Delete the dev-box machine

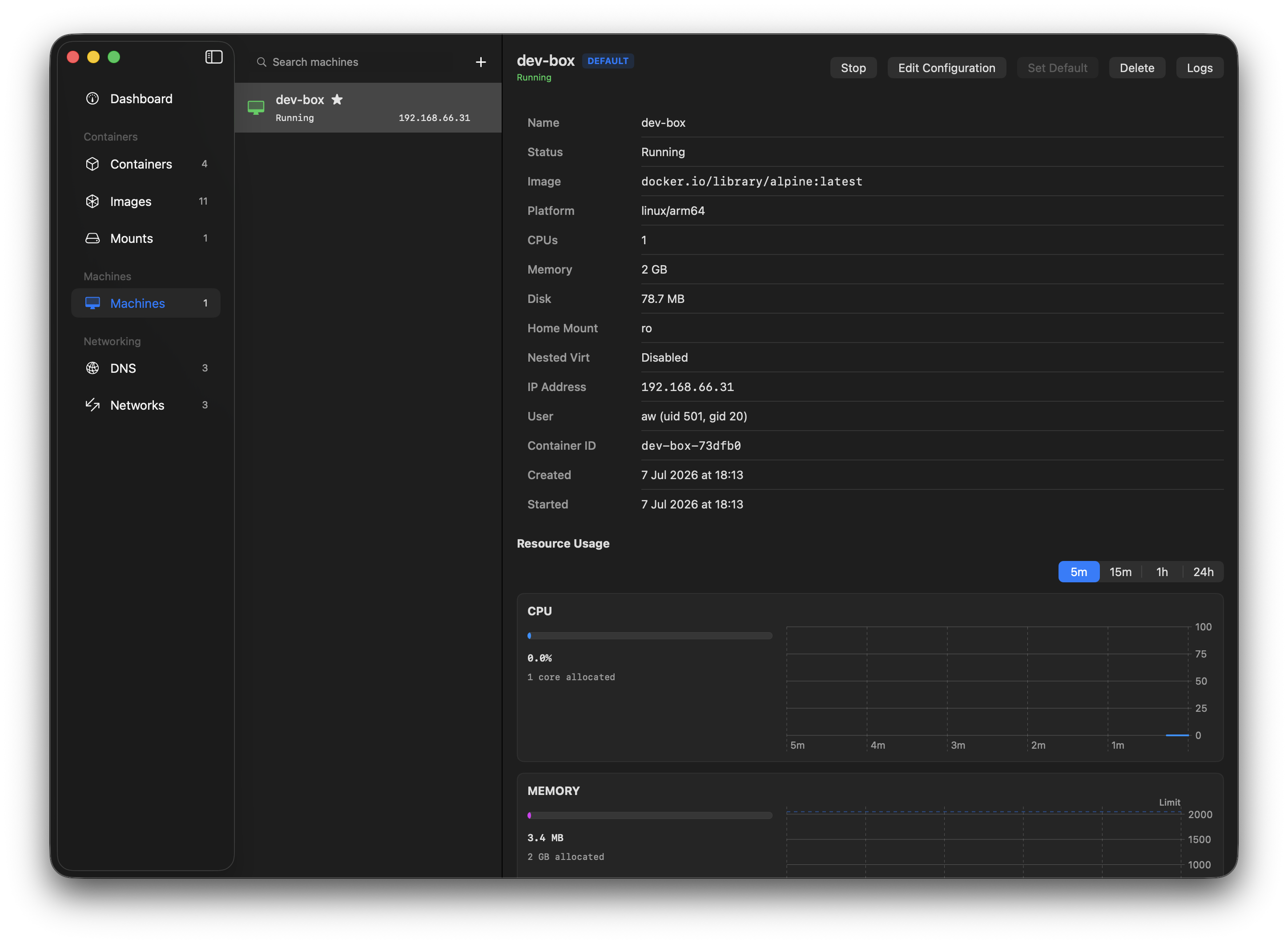(x=1137, y=68)
